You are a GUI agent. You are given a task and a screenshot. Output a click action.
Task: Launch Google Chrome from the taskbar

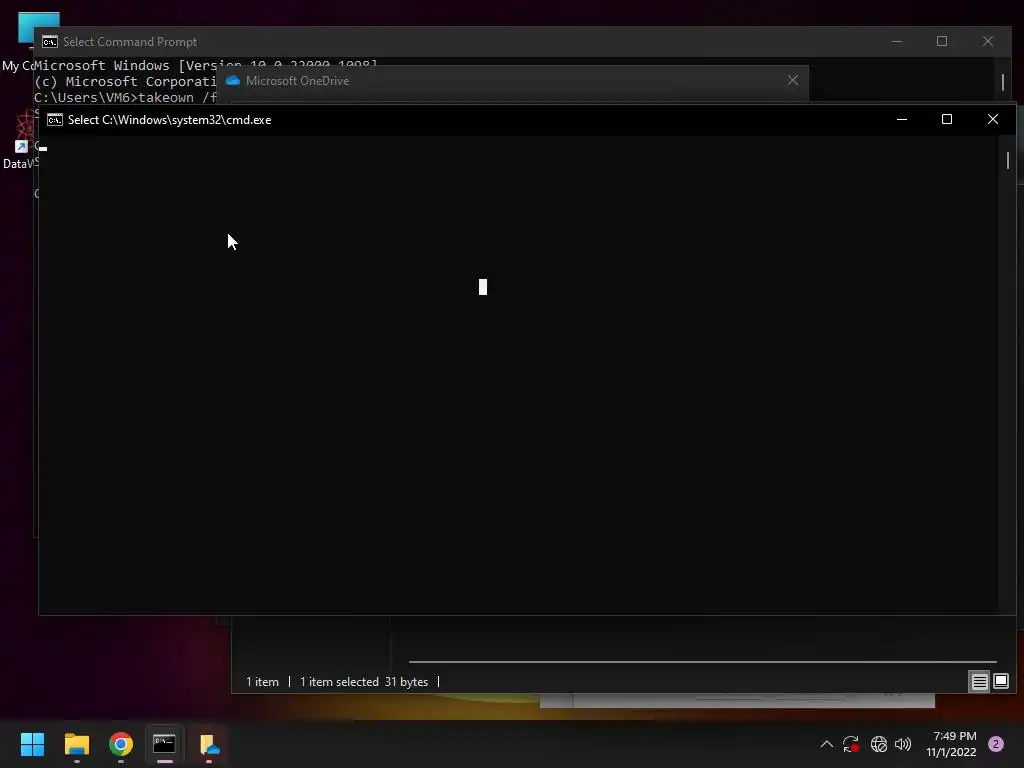click(x=121, y=744)
